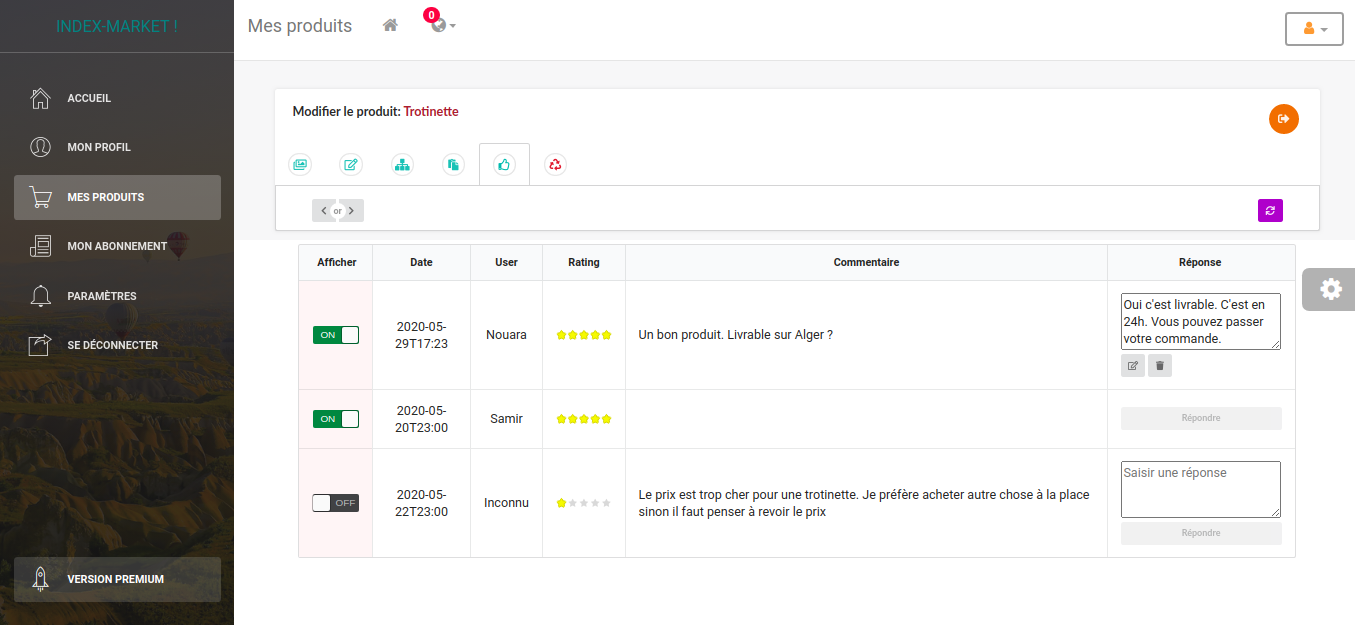1355x625 pixels.
Task: Turn on display of Inconnu's review
Action: [x=335, y=503]
